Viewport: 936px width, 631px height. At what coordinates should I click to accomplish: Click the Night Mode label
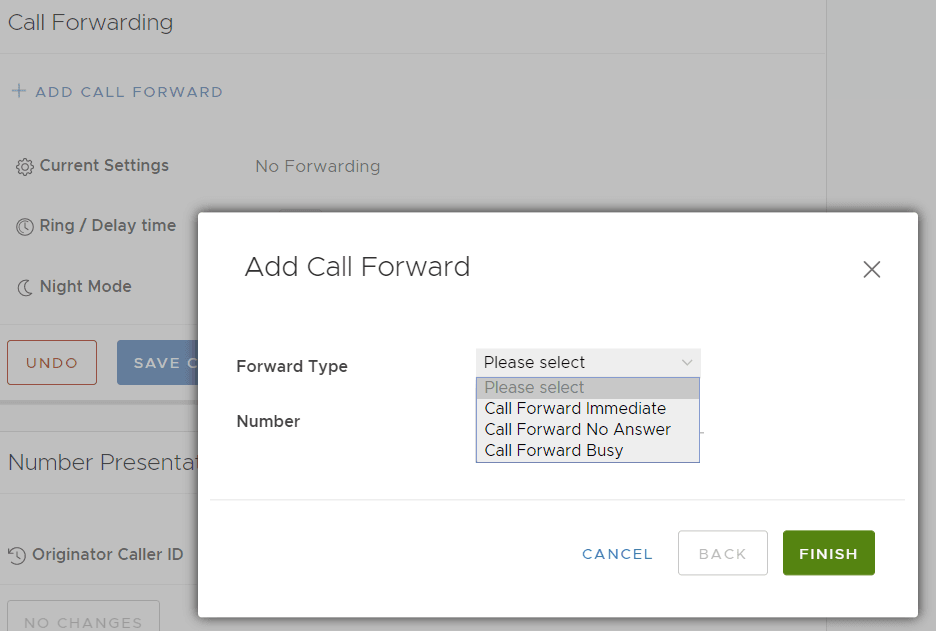[86, 287]
